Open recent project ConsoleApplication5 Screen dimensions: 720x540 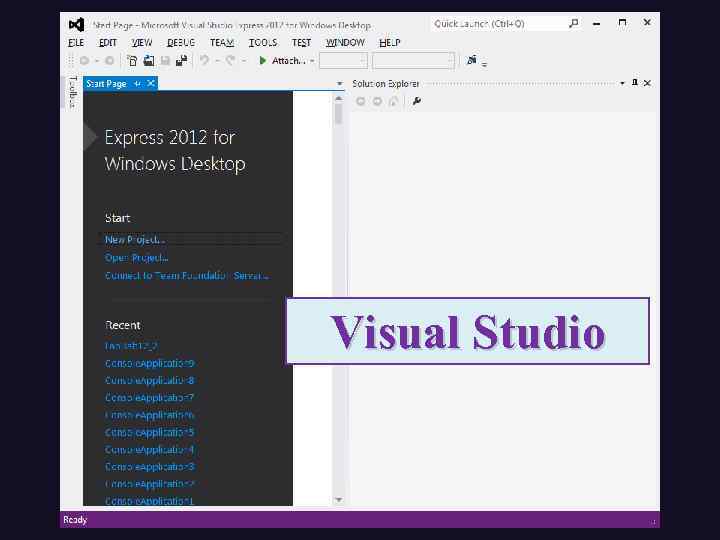150,432
